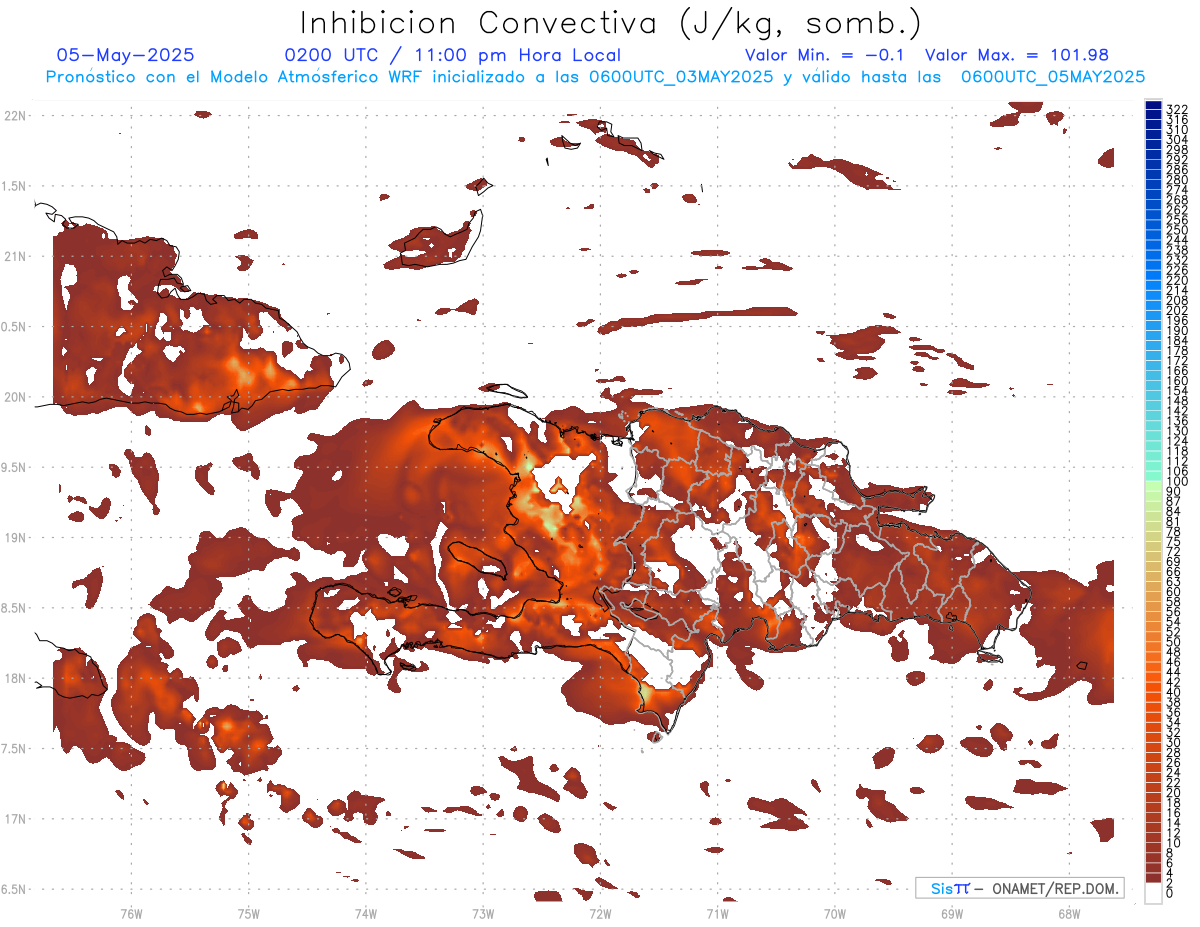Click the "22N" latitude label

tap(15, 115)
